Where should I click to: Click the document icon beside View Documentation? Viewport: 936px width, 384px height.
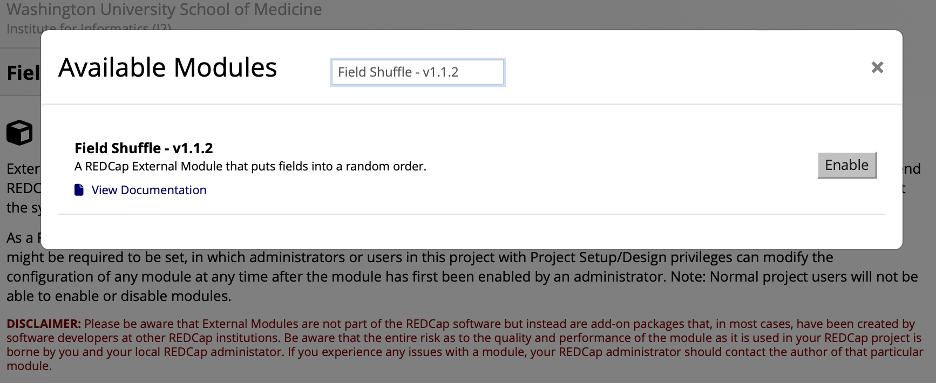79,190
